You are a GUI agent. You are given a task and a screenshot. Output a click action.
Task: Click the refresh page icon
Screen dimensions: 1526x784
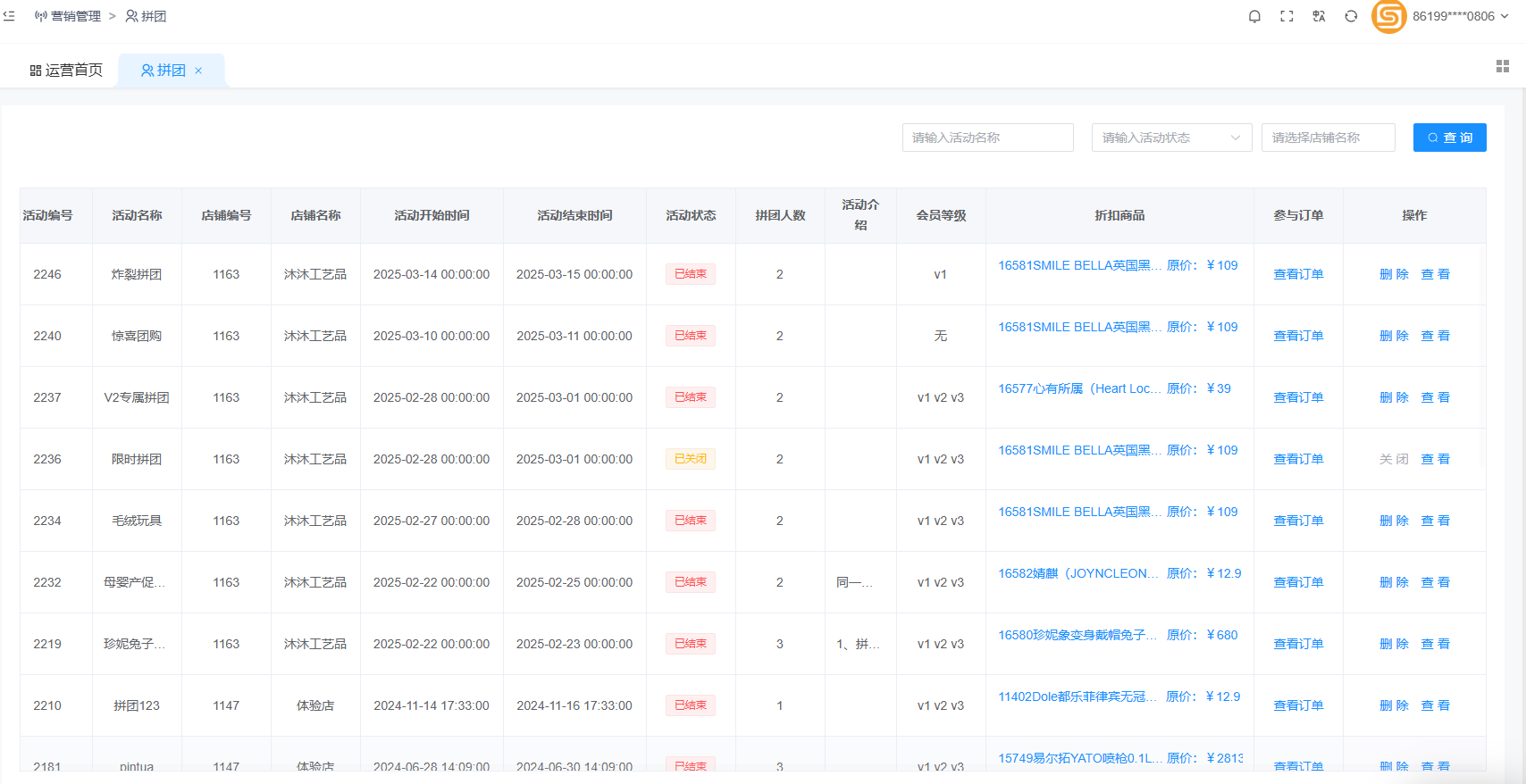[x=1351, y=16]
